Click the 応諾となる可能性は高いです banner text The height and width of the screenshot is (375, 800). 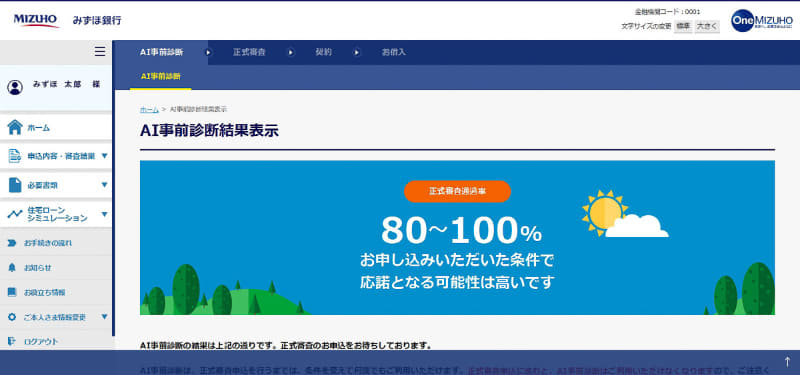(457, 282)
